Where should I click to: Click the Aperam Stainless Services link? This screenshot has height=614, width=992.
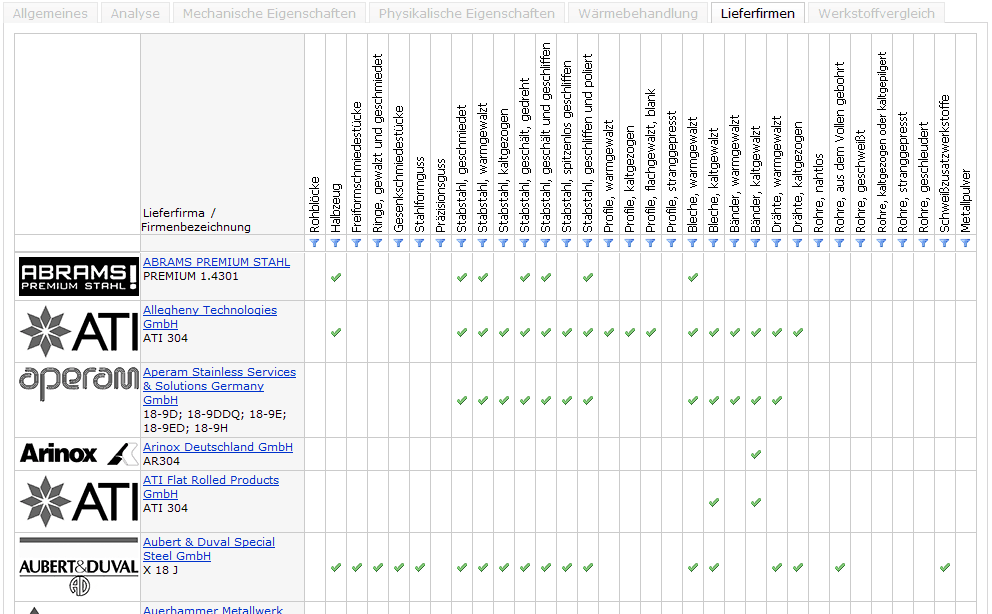tap(219, 372)
